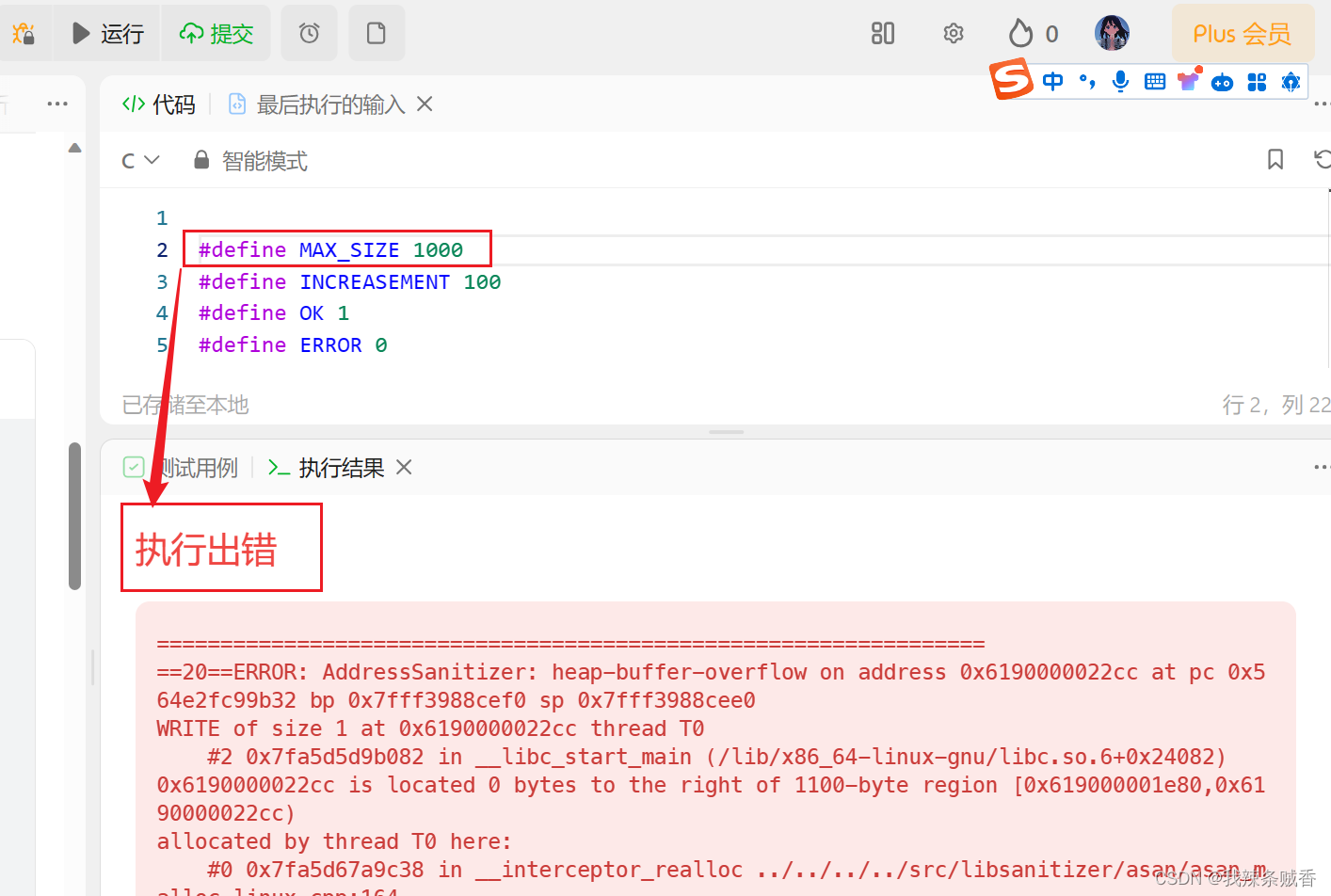Toggle 中/英 input on the Sogou bar
1331x896 pixels.
(x=1052, y=81)
